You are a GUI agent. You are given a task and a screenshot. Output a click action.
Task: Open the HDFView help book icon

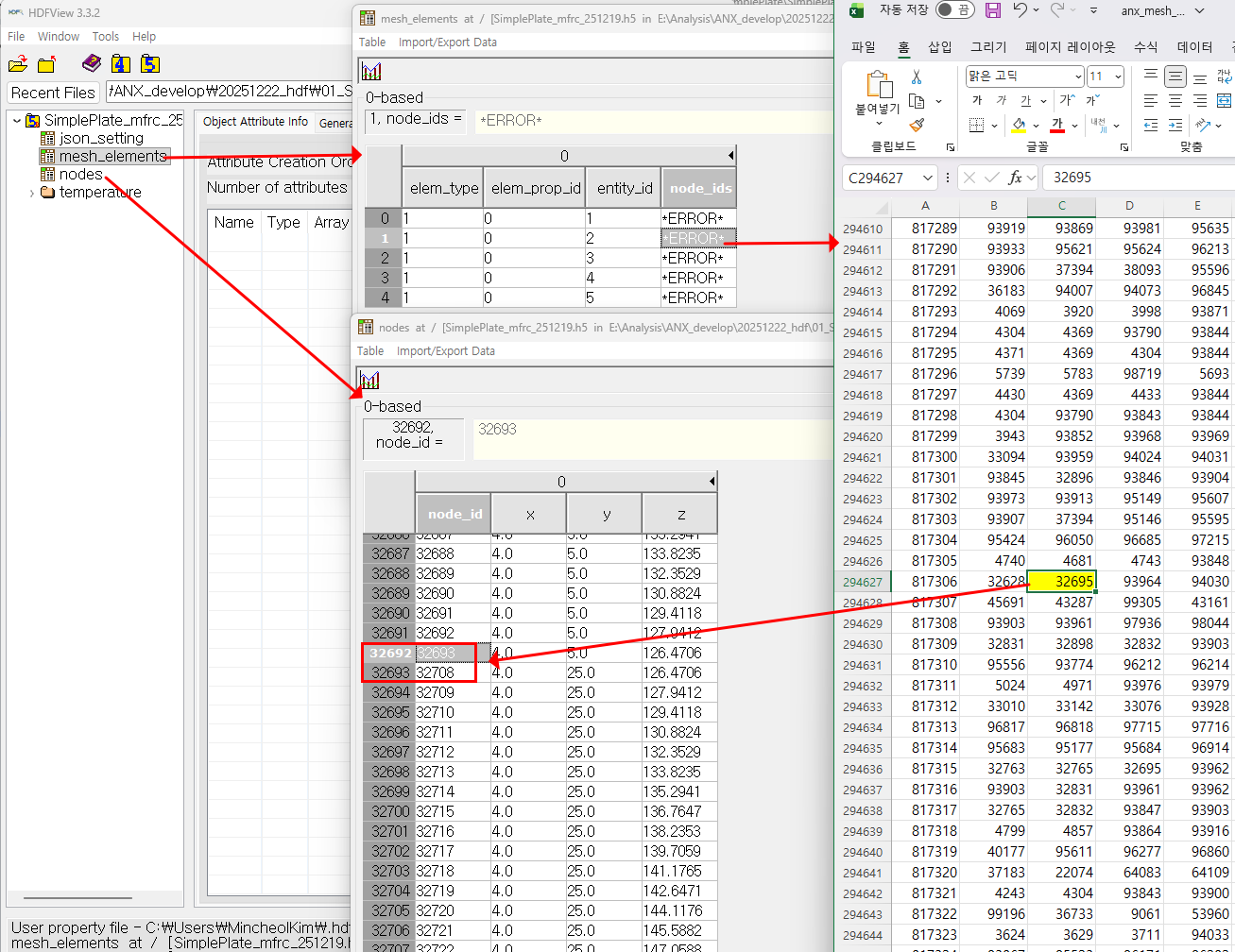point(92,63)
